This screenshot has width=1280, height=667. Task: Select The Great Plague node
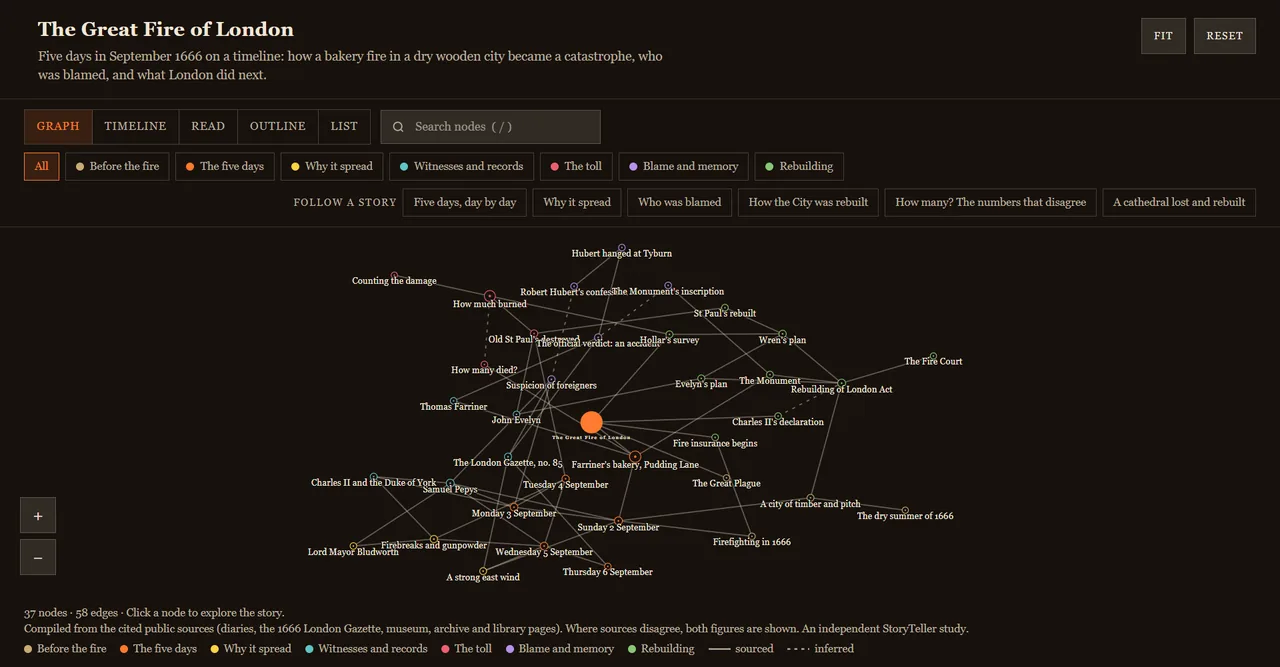coord(726,478)
